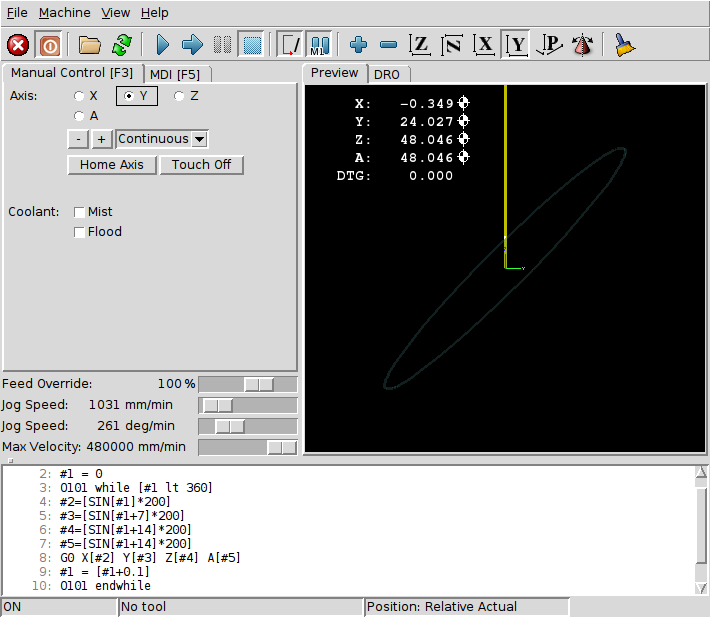Select the A axis radio button

(79, 116)
